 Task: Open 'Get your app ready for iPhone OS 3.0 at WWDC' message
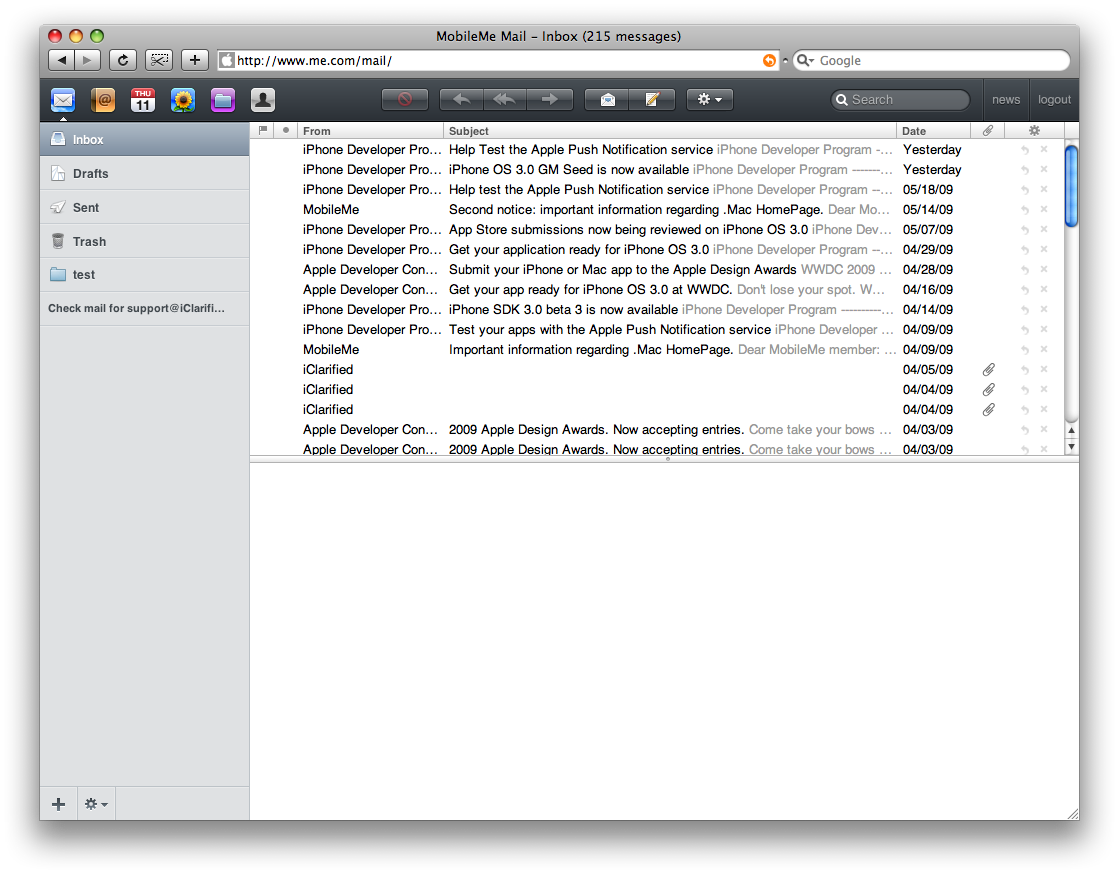(x=657, y=290)
